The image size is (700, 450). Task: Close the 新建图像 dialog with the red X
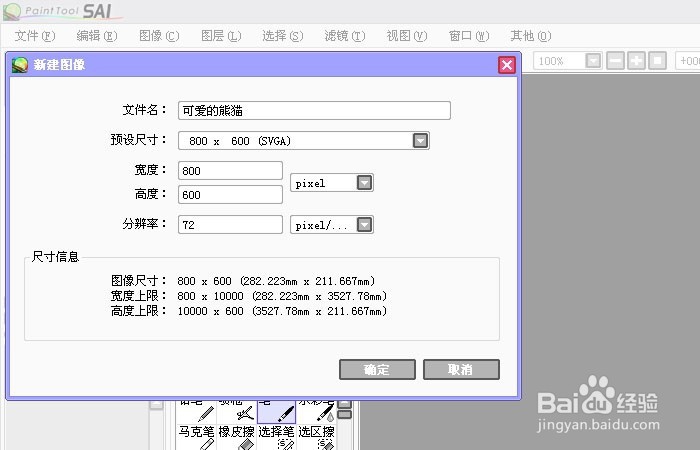coord(507,65)
